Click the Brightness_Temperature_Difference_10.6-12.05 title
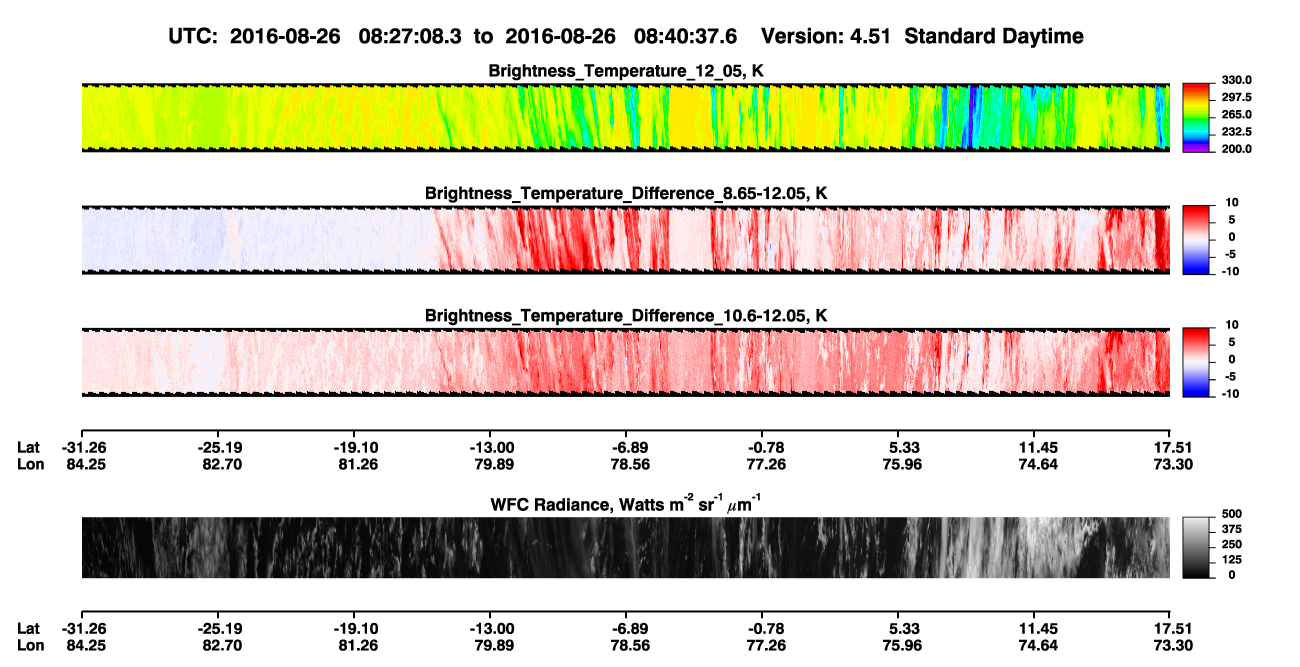Image resolution: width=1300 pixels, height=667 pixels. click(x=626, y=316)
